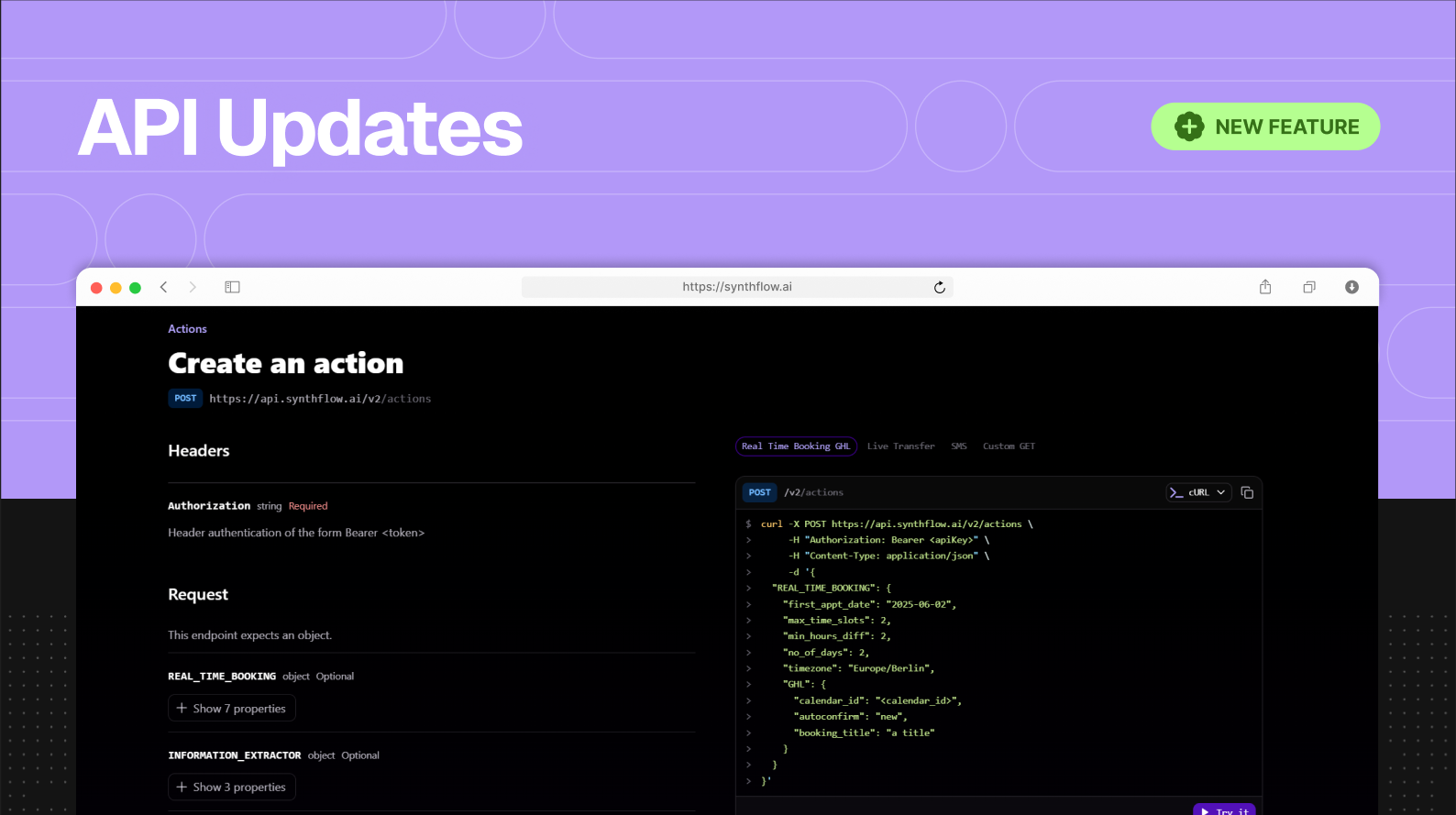Click the POST endpoint URL text
Image resolution: width=1456 pixels, height=815 pixels.
[x=319, y=399]
